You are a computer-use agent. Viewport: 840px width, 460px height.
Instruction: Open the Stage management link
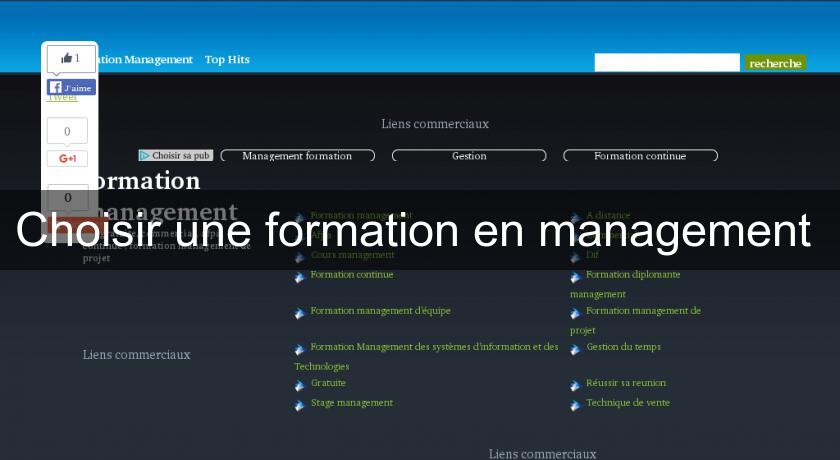pyautogui.click(x=352, y=403)
